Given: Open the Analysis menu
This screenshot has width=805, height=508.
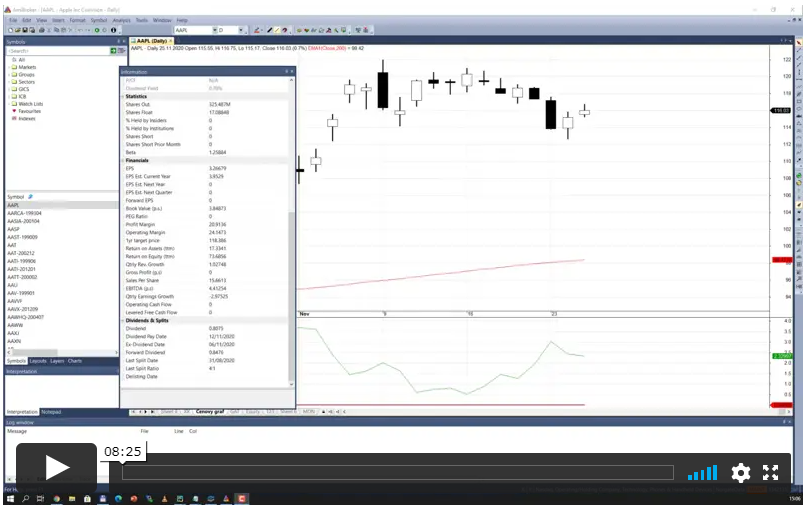Looking at the screenshot, I should pyautogui.click(x=122, y=20).
